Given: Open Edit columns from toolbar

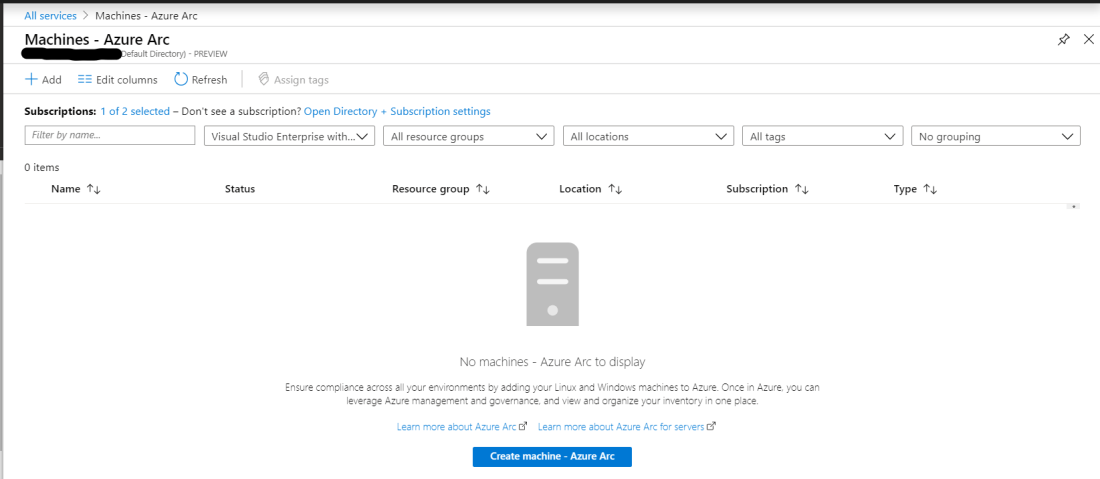Looking at the screenshot, I should click(x=117, y=80).
